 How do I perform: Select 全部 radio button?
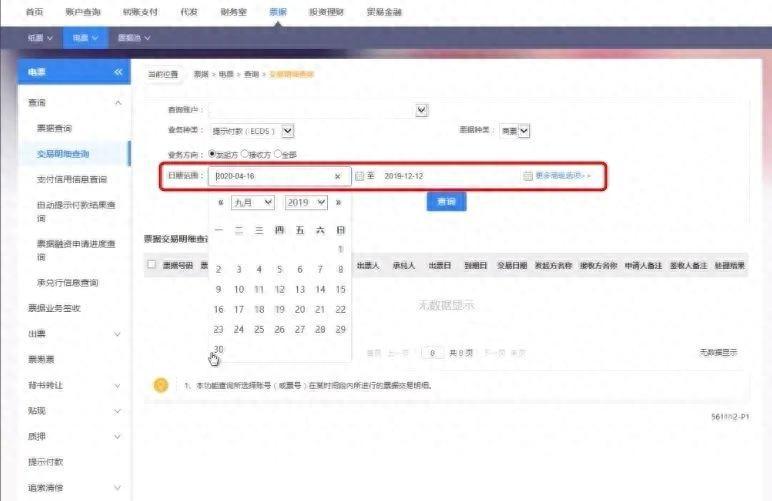(x=278, y=154)
